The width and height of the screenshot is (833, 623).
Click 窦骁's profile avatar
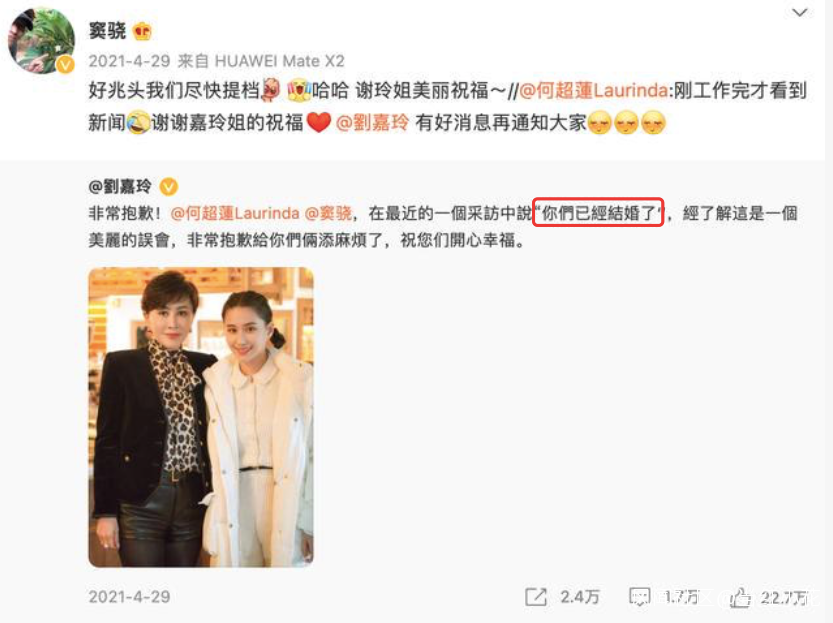[x=41, y=40]
